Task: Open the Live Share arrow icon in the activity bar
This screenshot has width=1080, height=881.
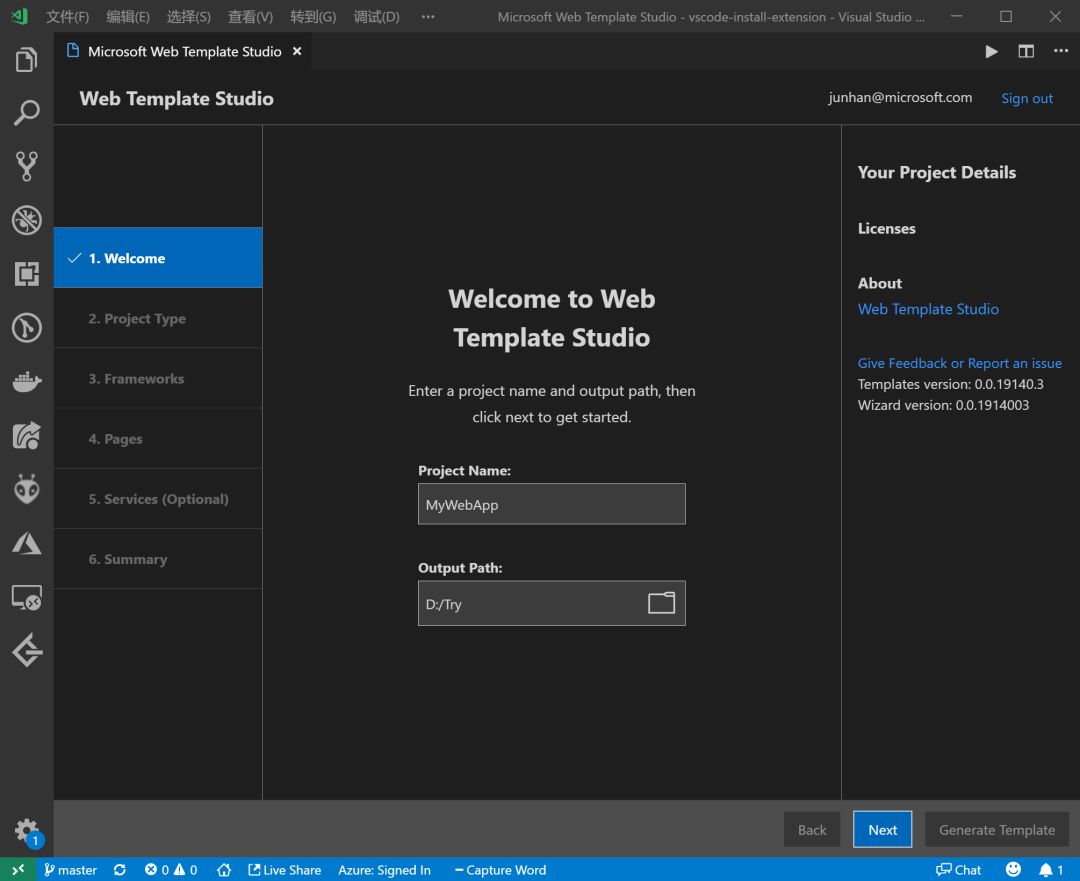Action: [26, 435]
